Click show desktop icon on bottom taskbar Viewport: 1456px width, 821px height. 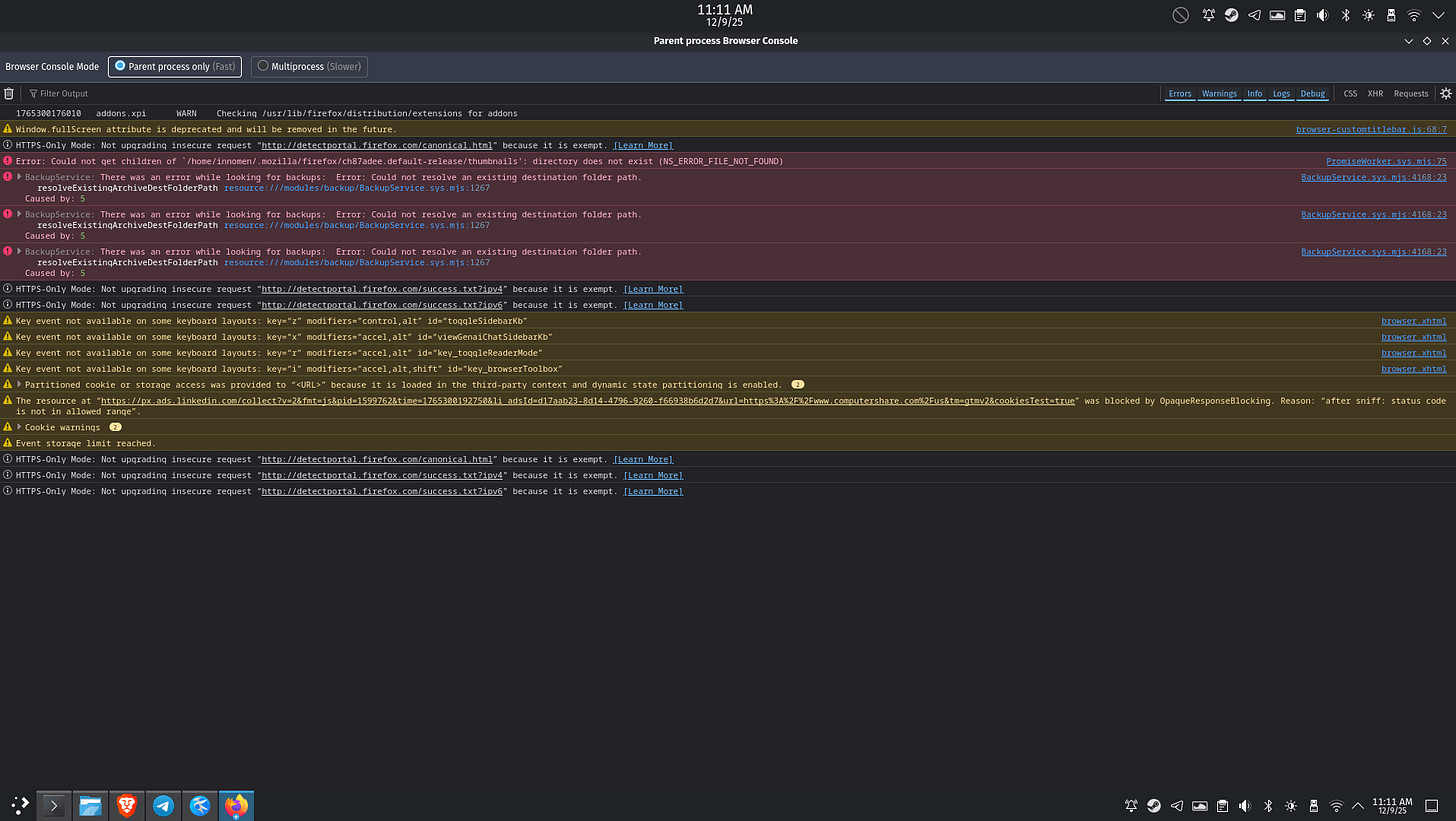click(x=1431, y=805)
